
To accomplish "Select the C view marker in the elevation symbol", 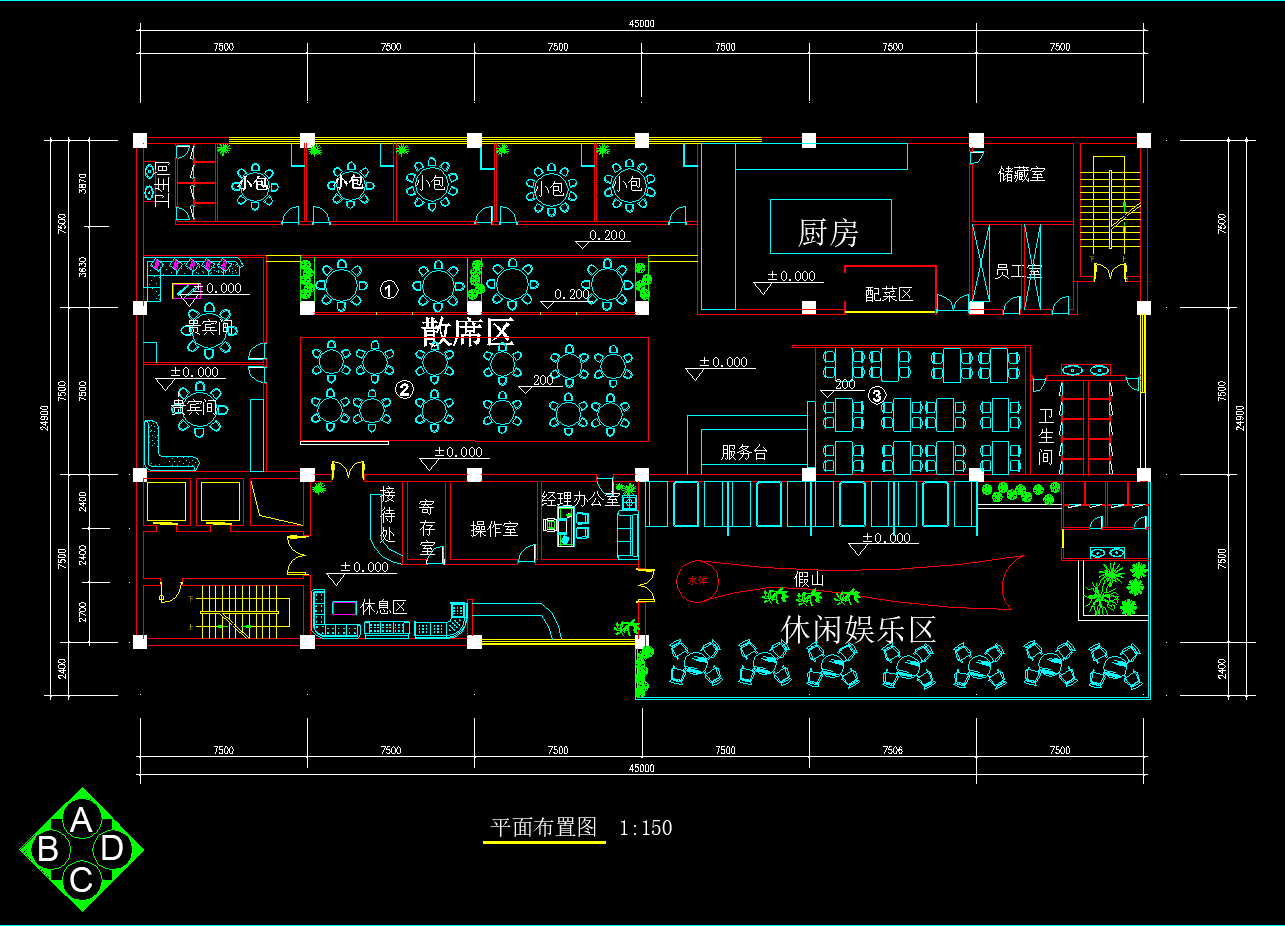I will click(x=81, y=880).
